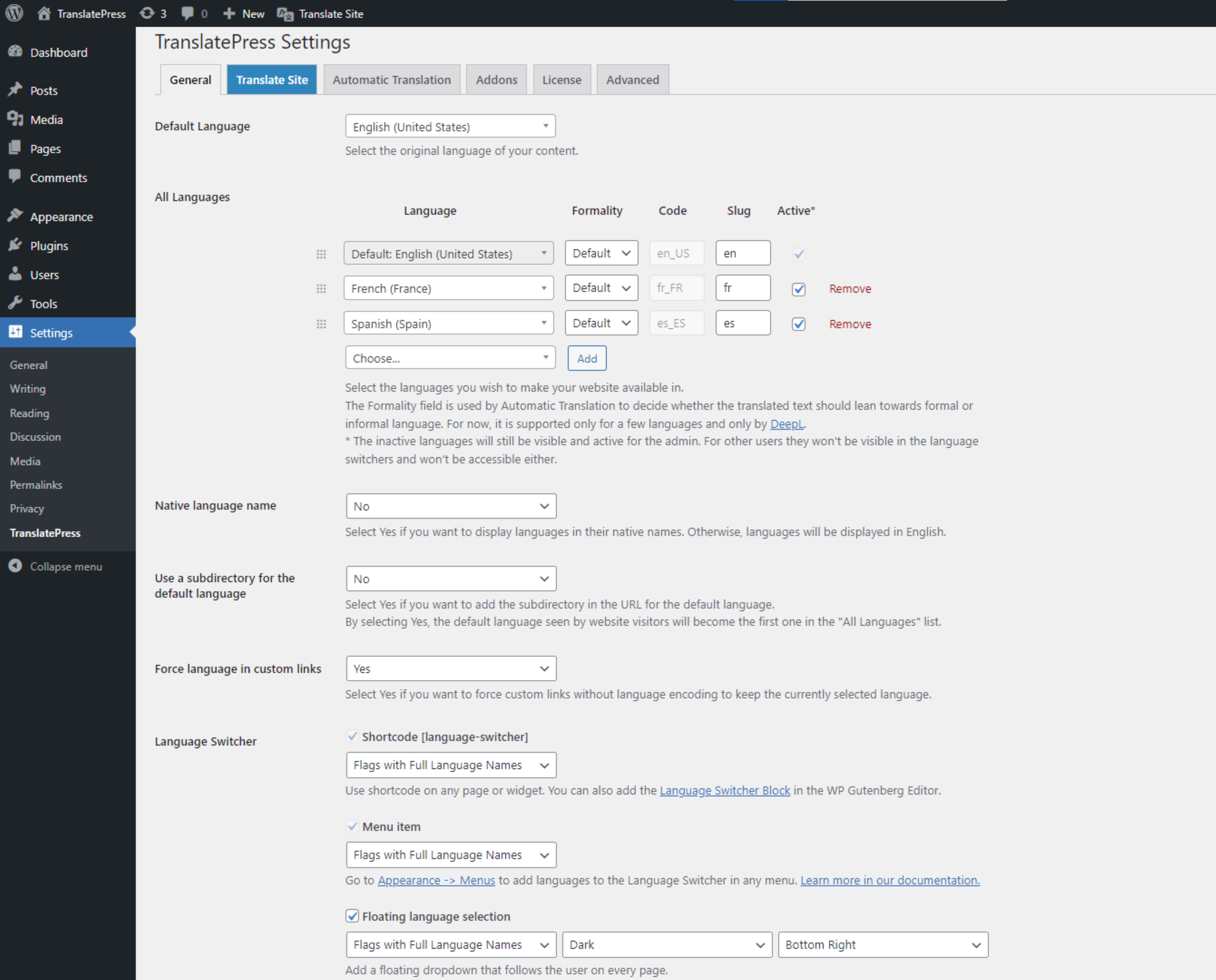1216x980 pixels.
Task: Toggle the French language Active checkbox
Action: 798,289
